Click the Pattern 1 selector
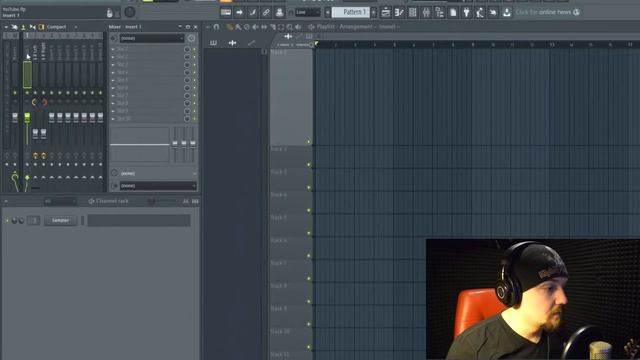 (351, 12)
